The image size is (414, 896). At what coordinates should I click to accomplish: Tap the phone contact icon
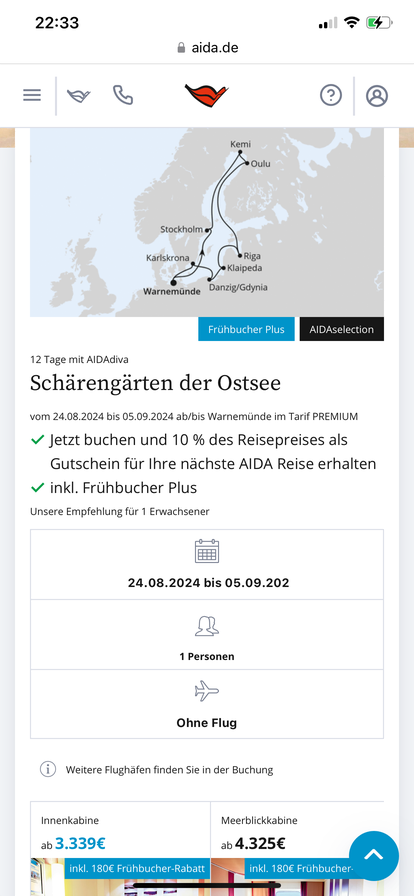pos(123,95)
